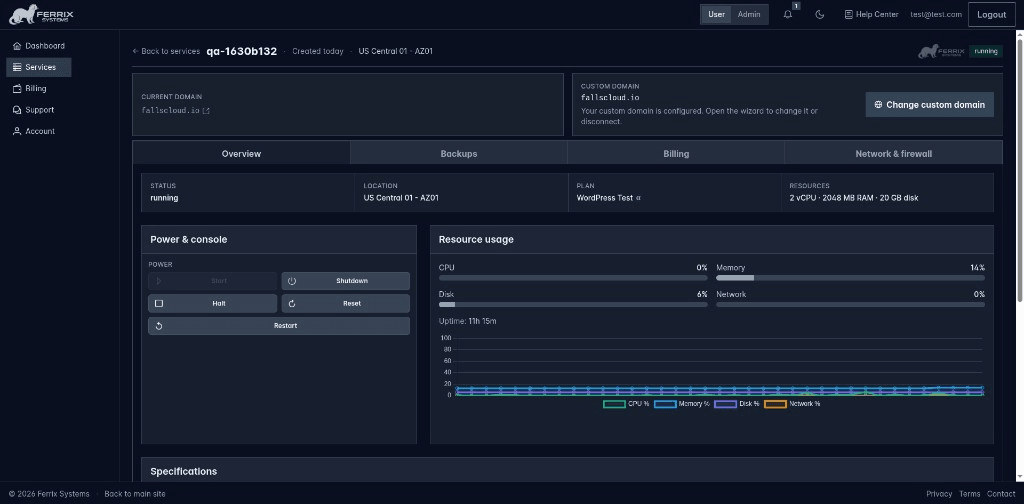The image size is (1024, 504).
Task: Open the Network & firewall tab
Action: click(x=893, y=154)
